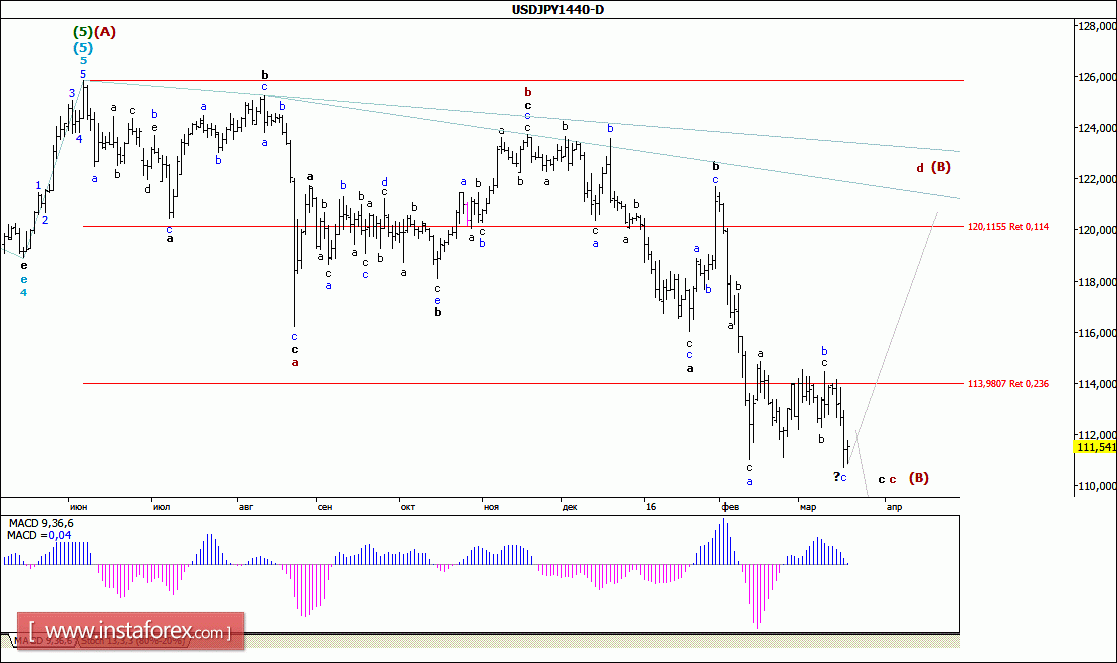1117x663 pixels.
Task: Open the www.instaforex.com watermark link
Action: tap(131, 631)
